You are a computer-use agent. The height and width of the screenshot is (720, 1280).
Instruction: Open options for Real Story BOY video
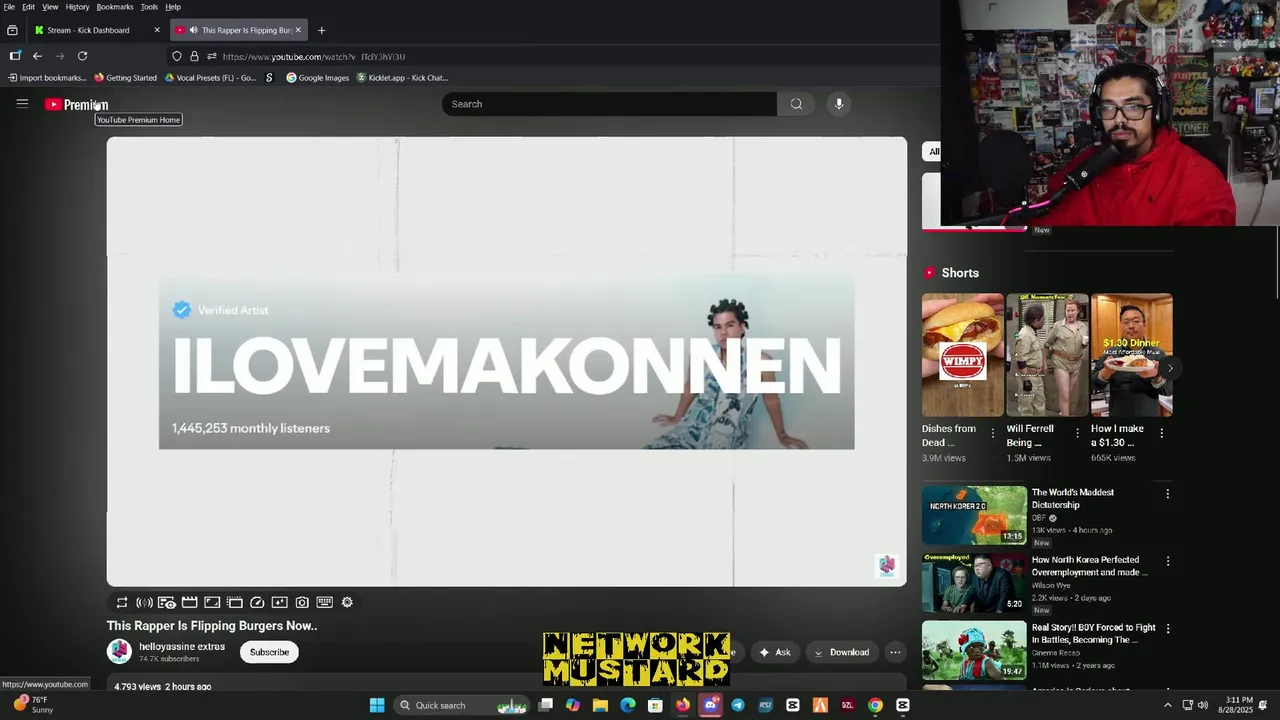pos(1167,629)
